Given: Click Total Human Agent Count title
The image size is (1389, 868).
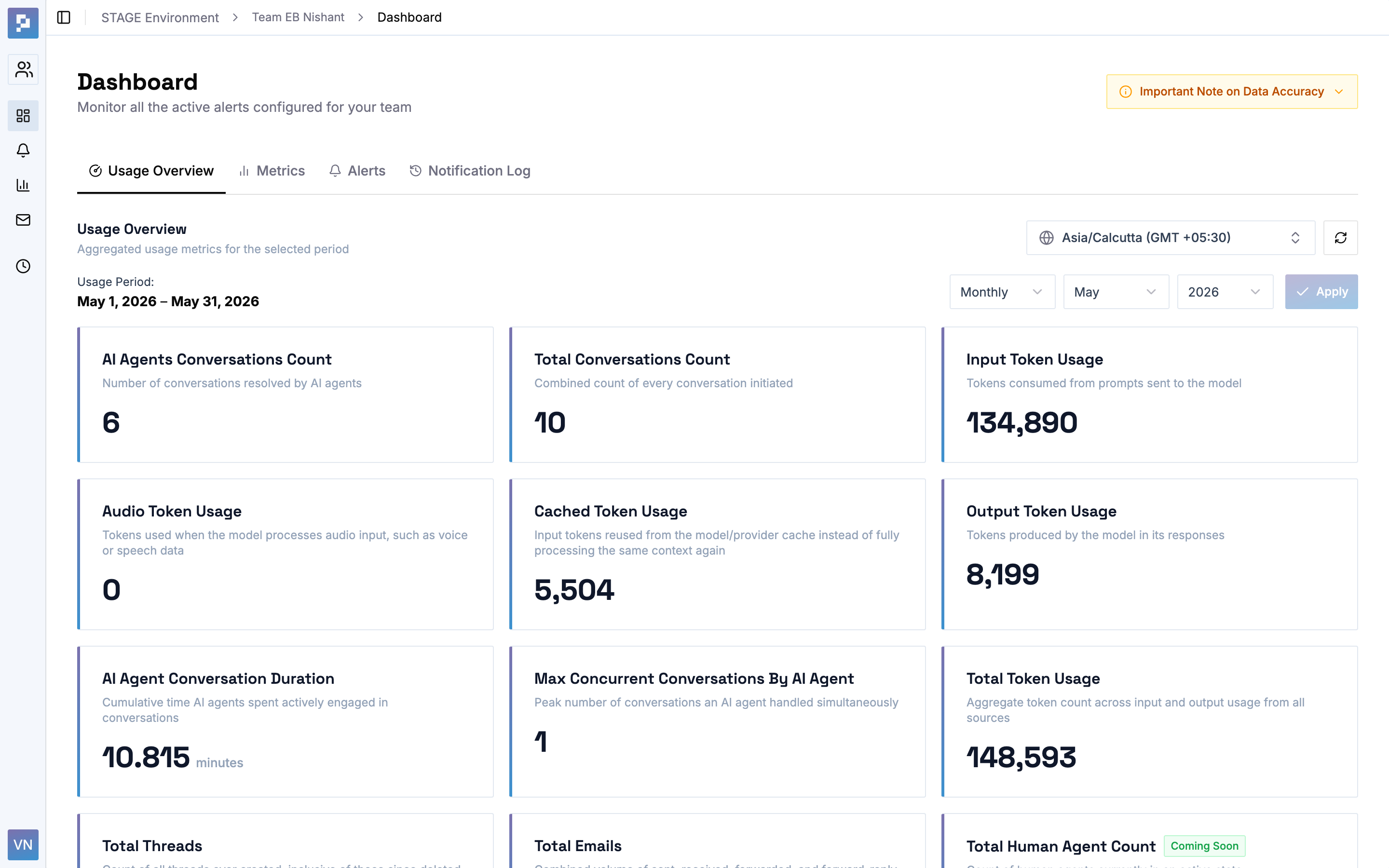Looking at the screenshot, I should click(1061, 846).
